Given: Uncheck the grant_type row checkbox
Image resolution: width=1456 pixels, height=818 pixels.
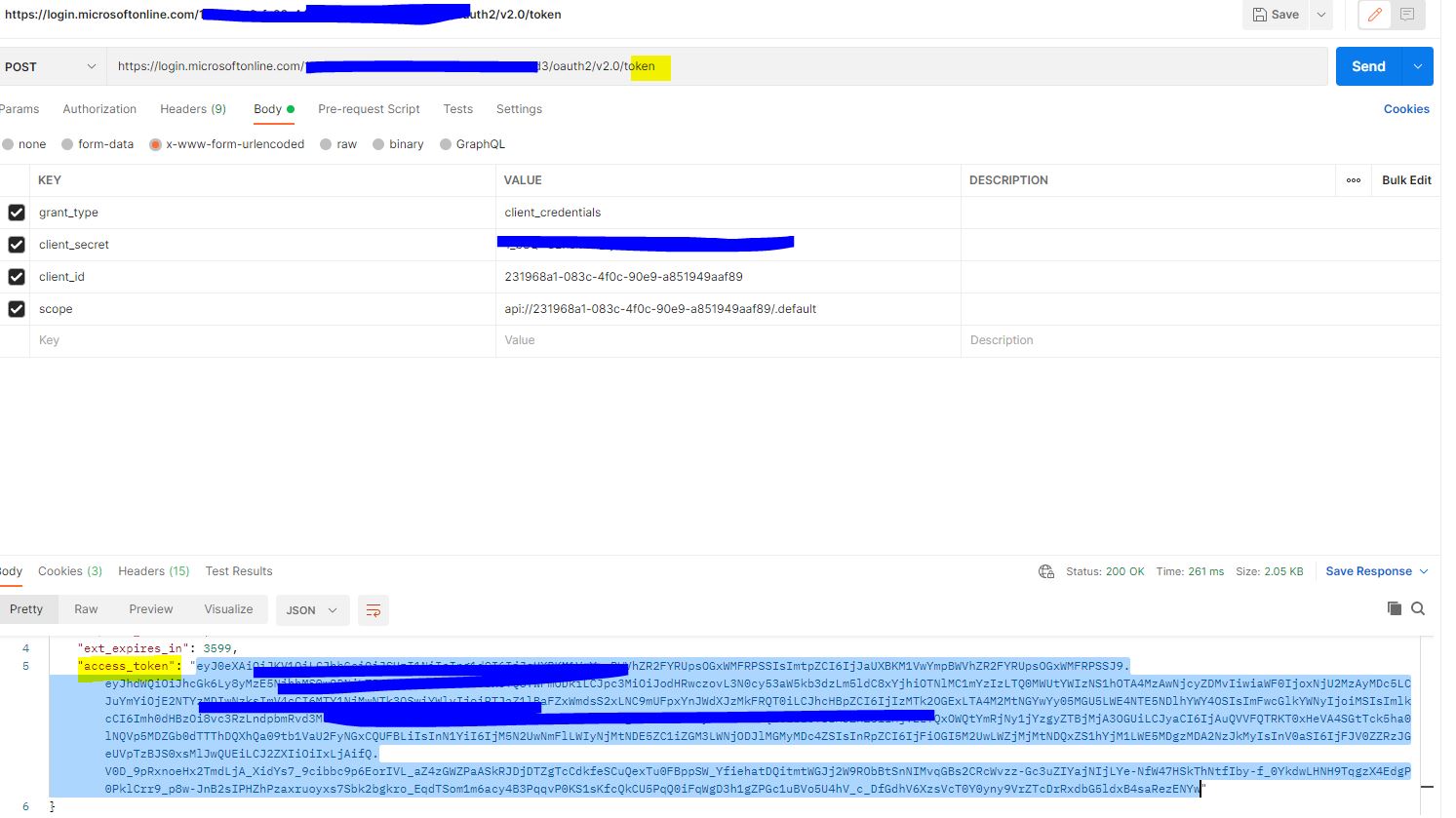Looking at the screenshot, I should [17, 213].
